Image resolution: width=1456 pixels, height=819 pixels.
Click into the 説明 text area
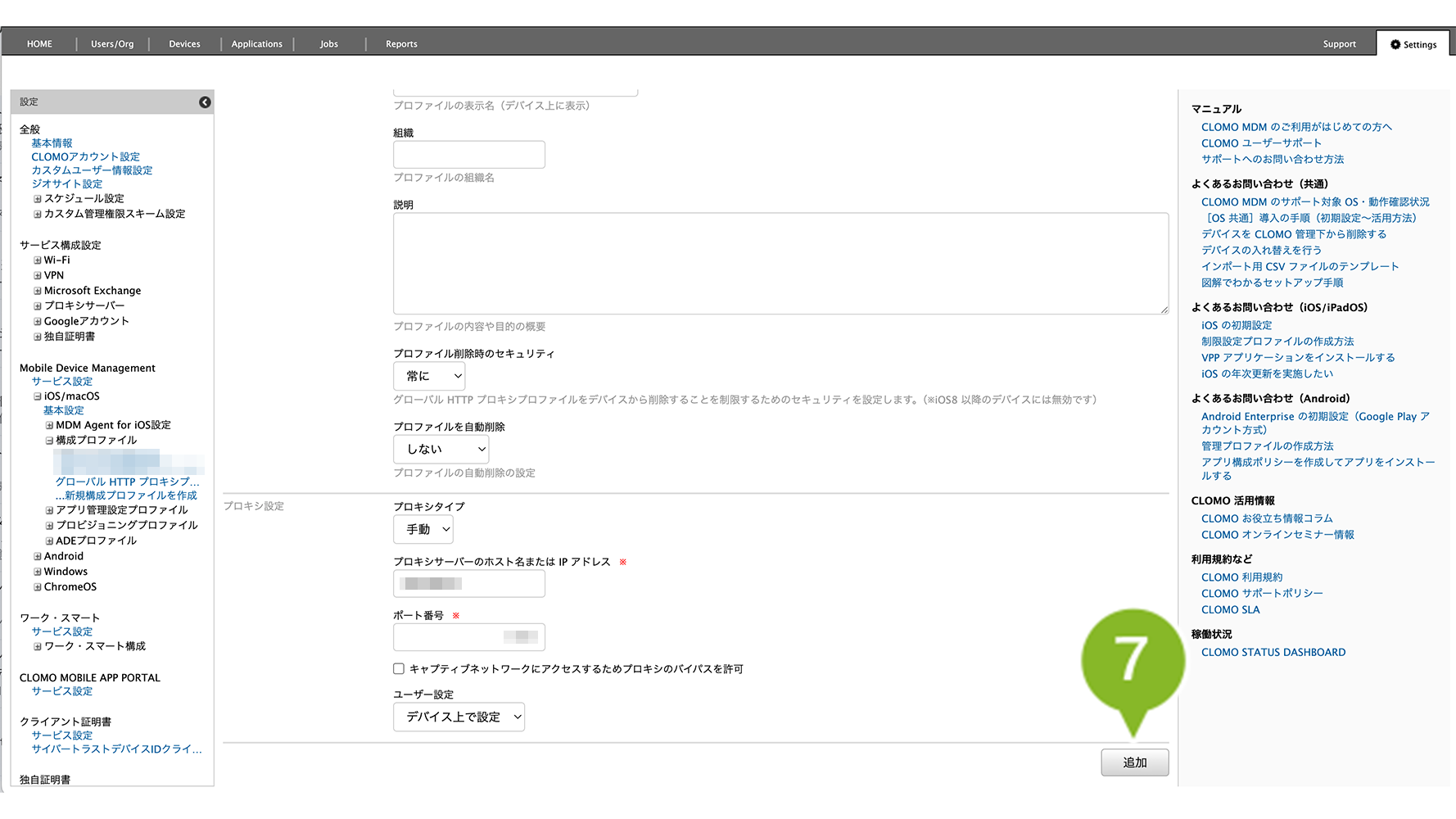(780, 264)
